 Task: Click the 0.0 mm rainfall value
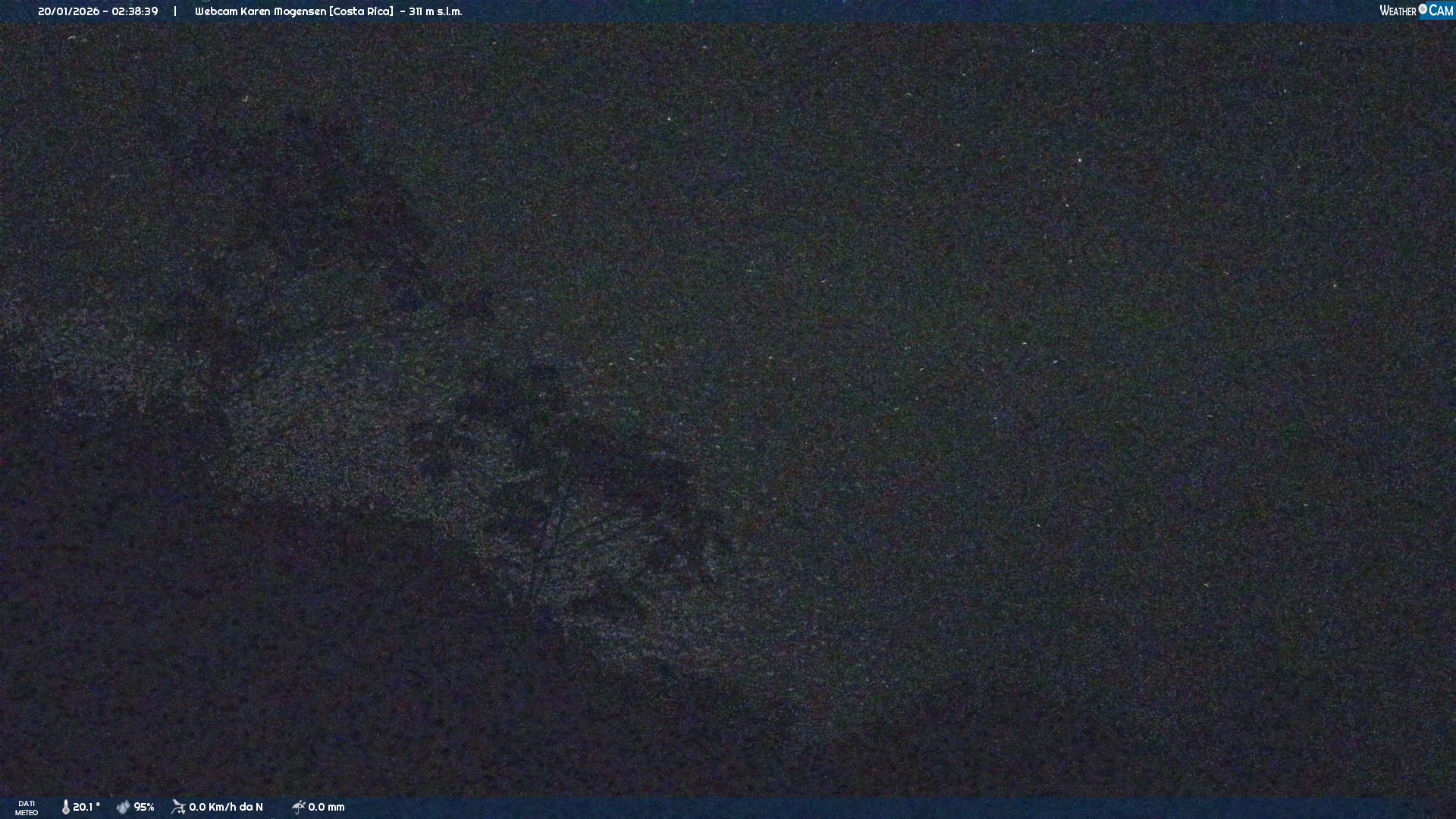pyautogui.click(x=326, y=807)
